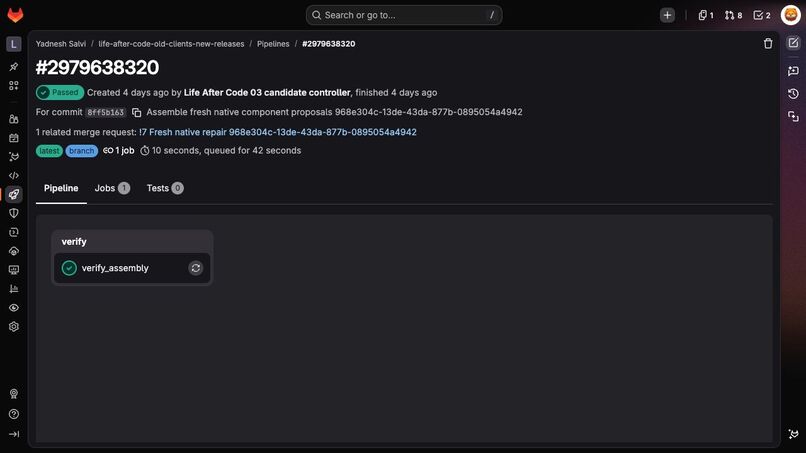The image size is (806, 453).
Task: Click the Passed status badge
Action: (x=60, y=93)
